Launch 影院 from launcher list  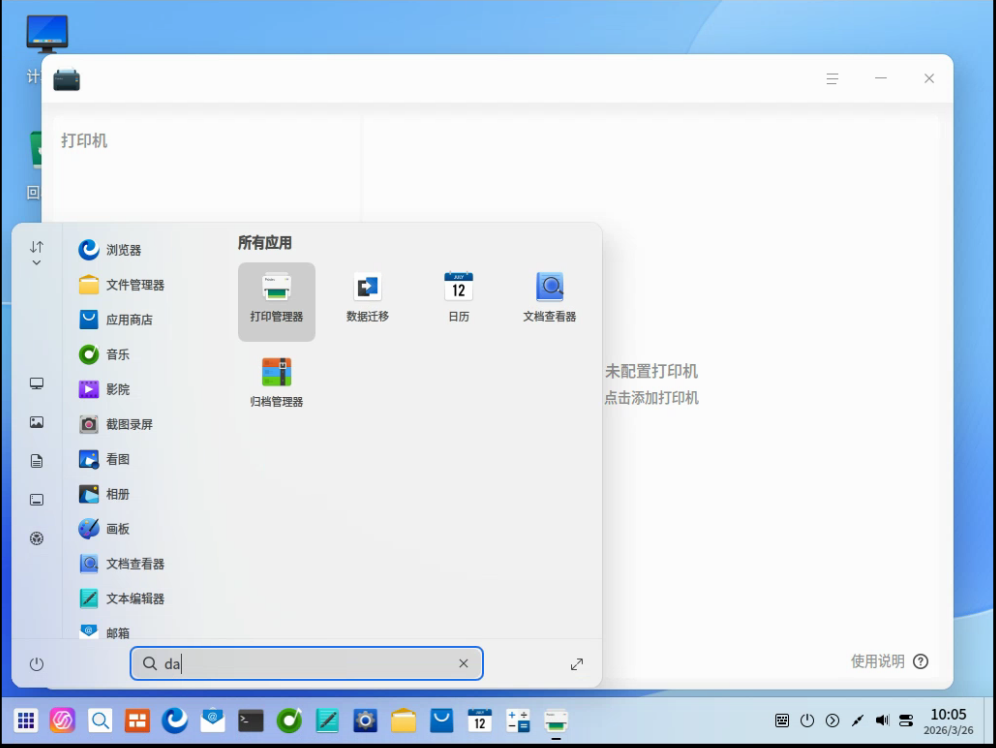click(x=104, y=389)
